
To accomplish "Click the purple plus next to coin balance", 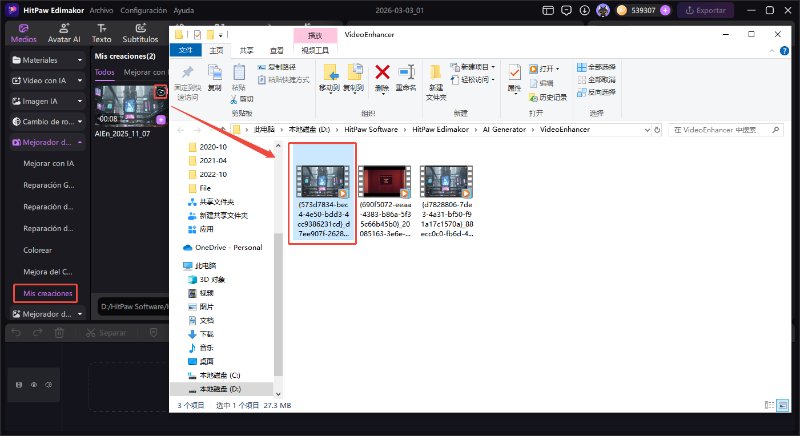I will [x=665, y=10].
